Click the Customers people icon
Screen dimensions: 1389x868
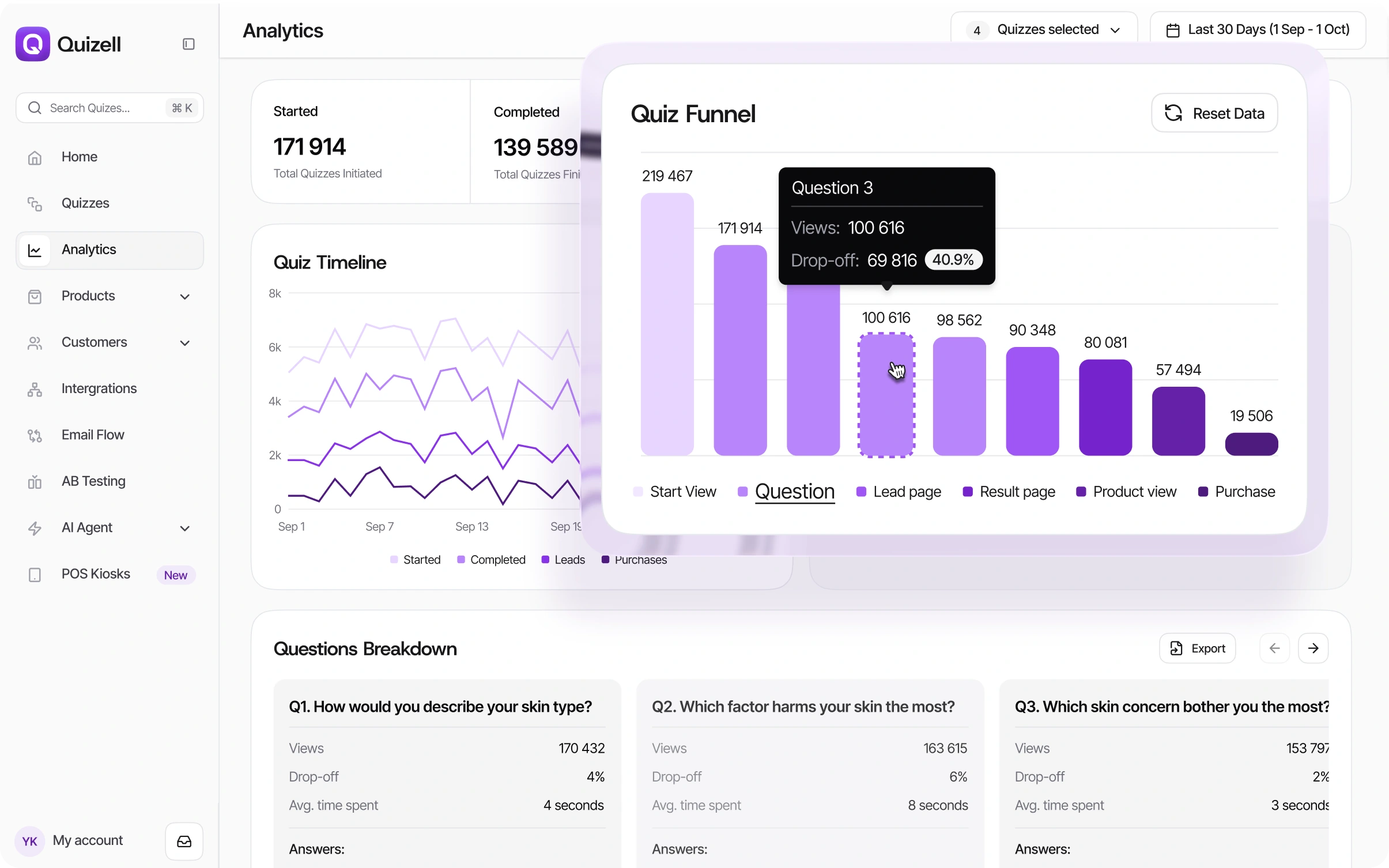[35, 343]
